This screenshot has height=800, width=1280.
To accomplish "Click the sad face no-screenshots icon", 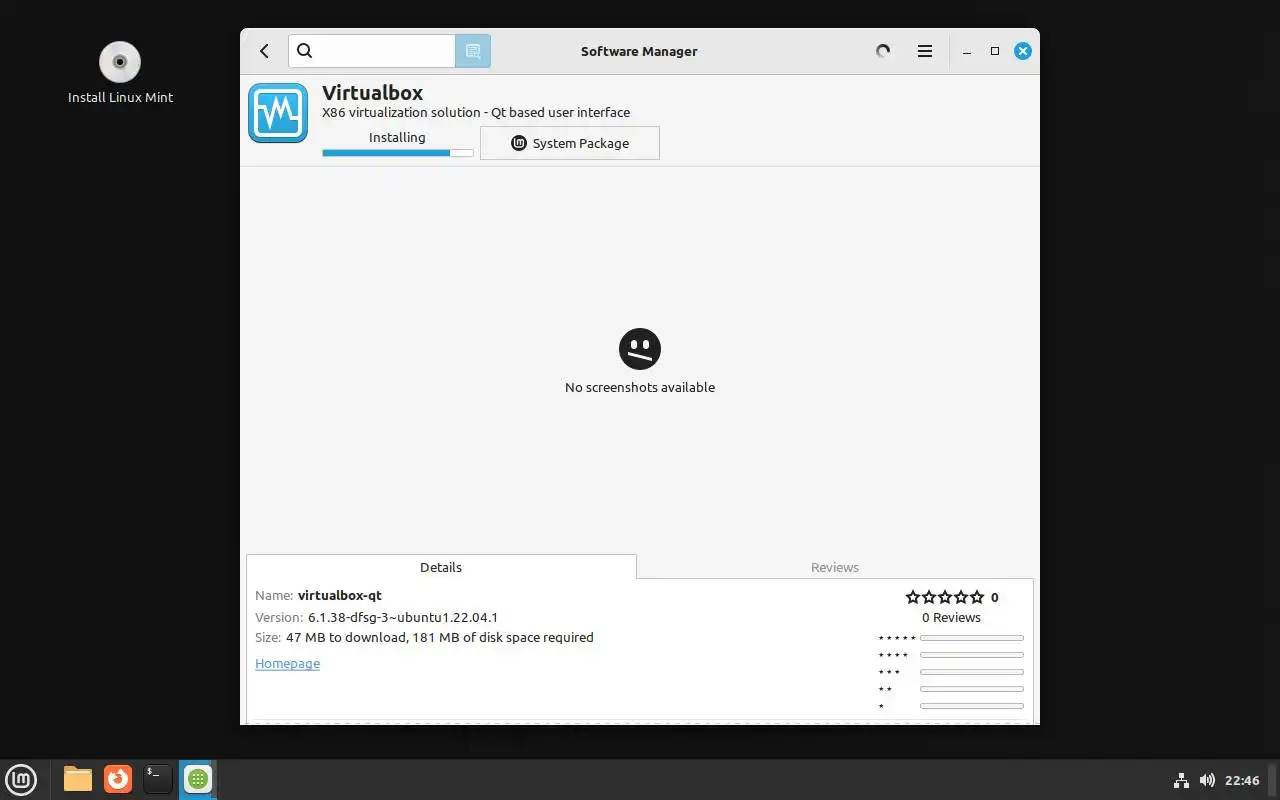I will (x=640, y=349).
